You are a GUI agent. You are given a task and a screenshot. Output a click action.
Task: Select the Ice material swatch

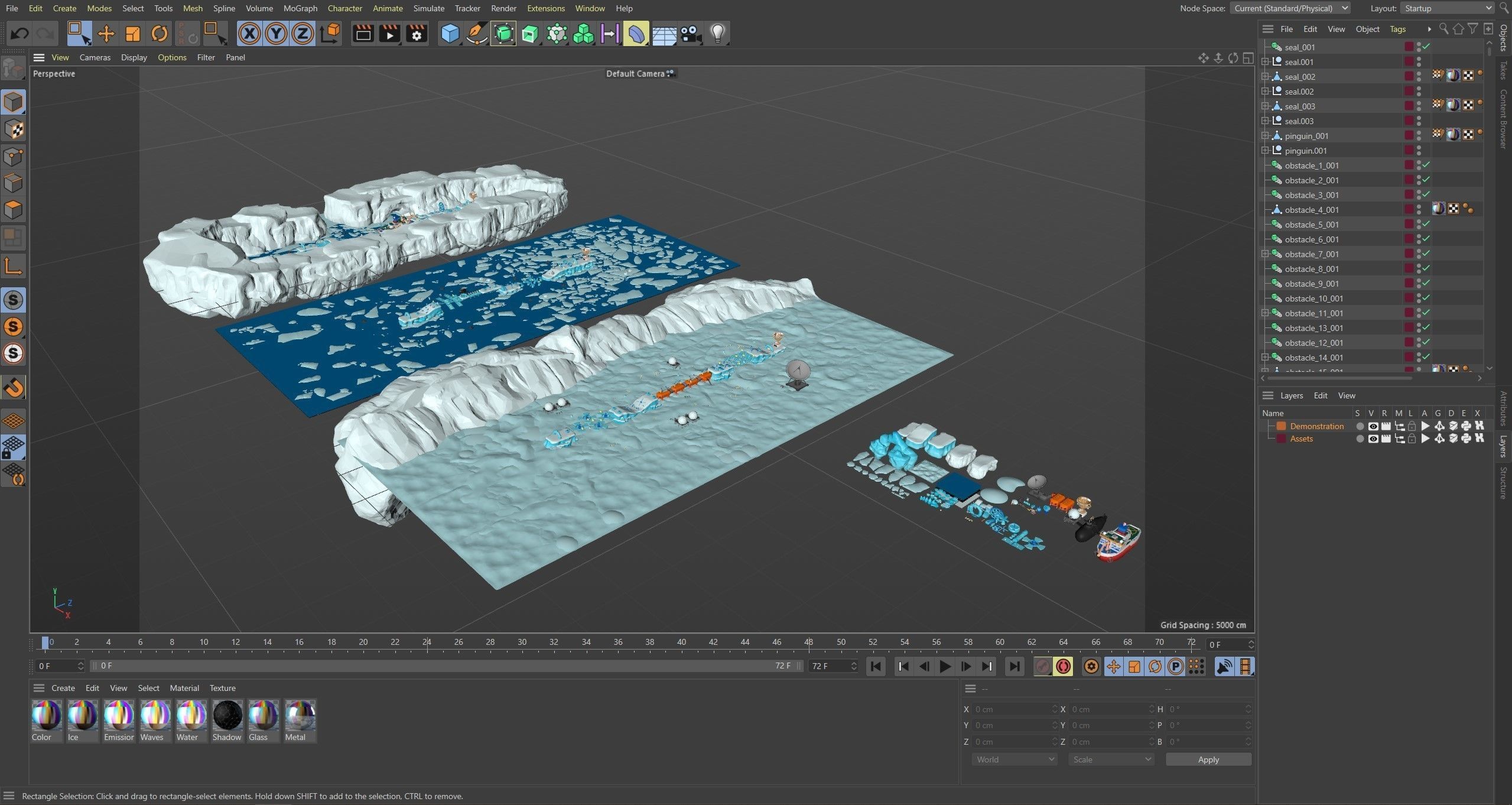point(82,720)
